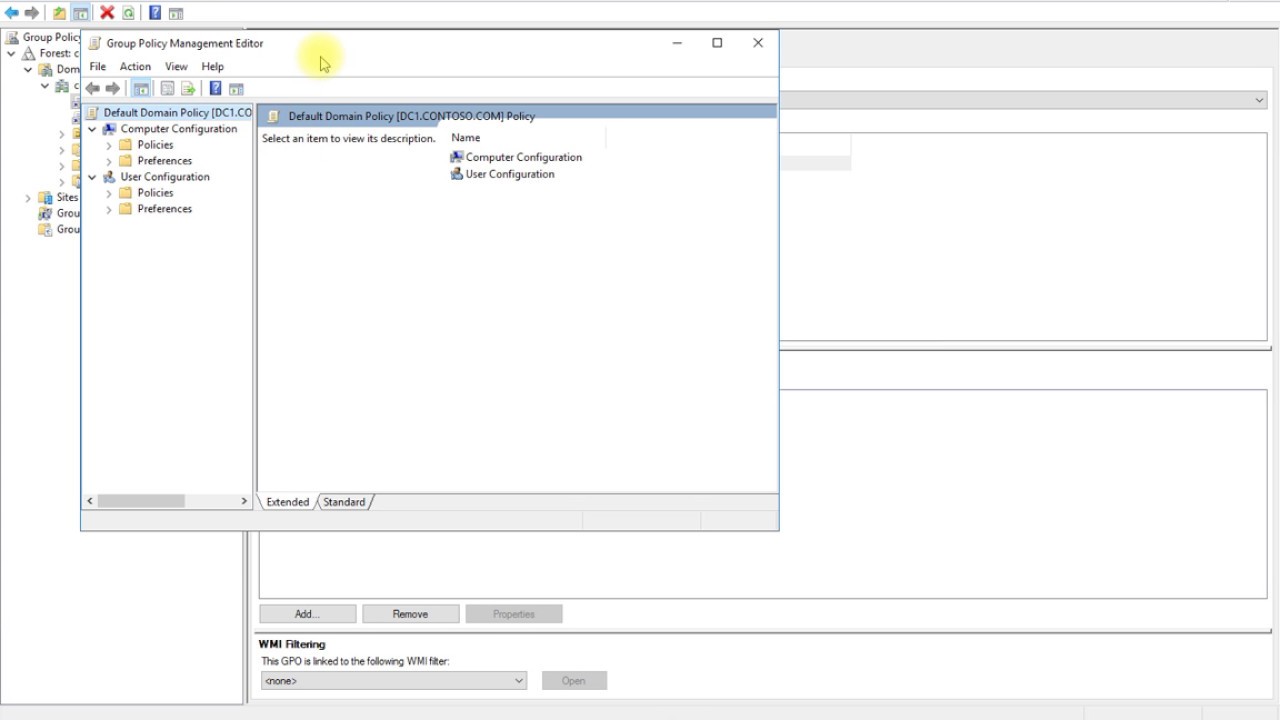The height and width of the screenshot is (720, 1280).
Task: Click the User Configuration icon in the right list
Action: pyautogui.click(x=457, y=174)
